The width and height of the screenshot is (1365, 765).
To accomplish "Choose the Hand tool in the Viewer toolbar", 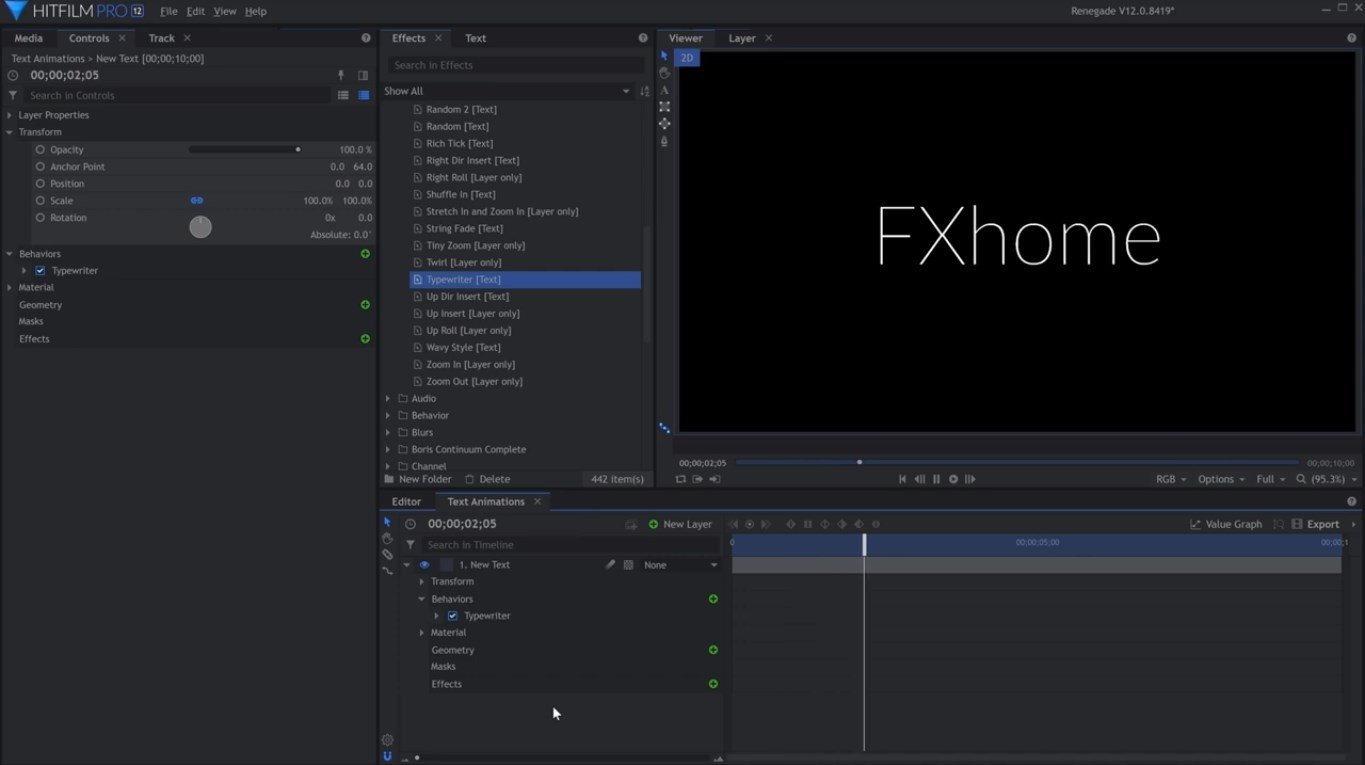I will (665, 73).
